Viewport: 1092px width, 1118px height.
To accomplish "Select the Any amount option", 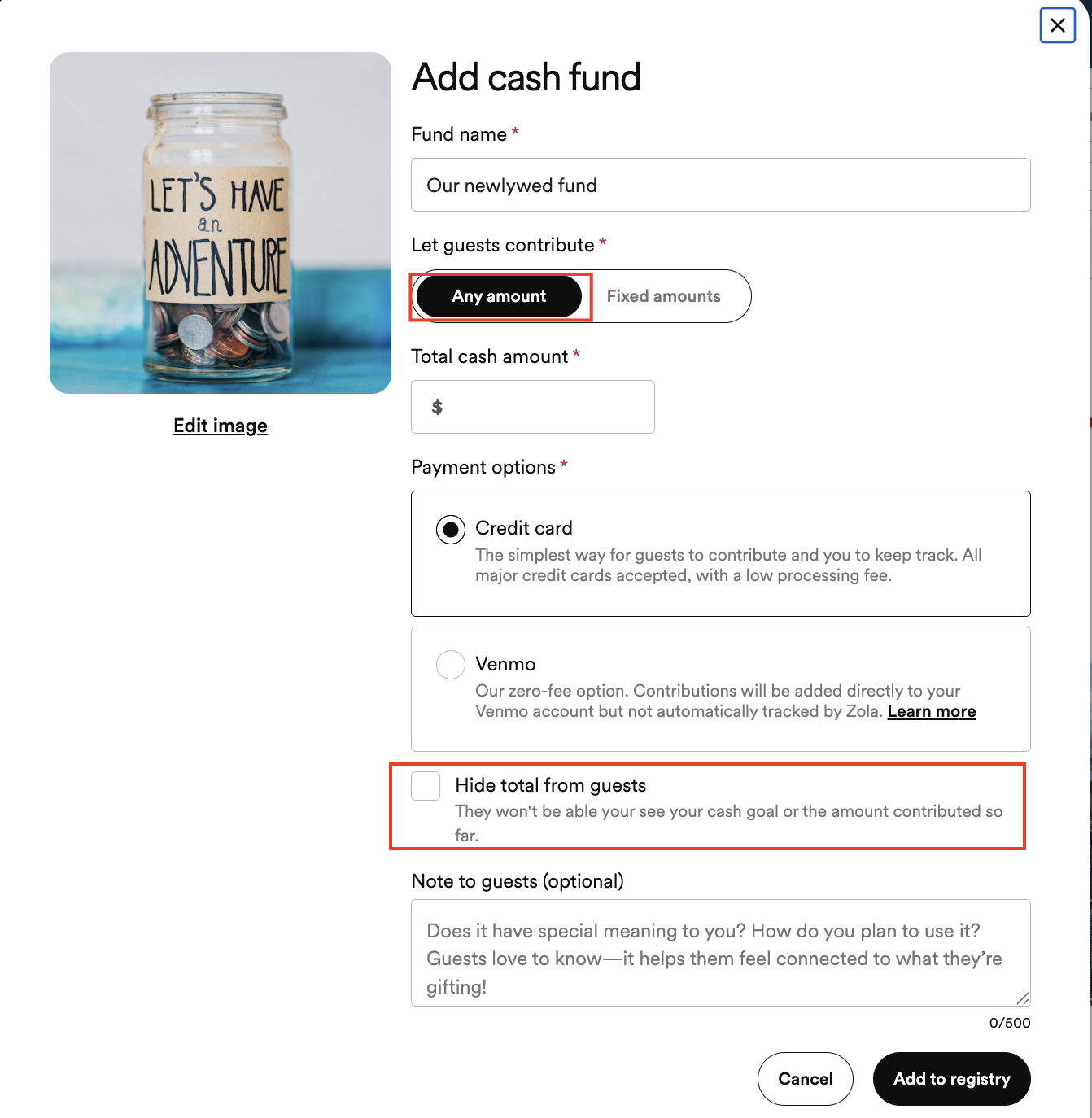I will 499,296.
